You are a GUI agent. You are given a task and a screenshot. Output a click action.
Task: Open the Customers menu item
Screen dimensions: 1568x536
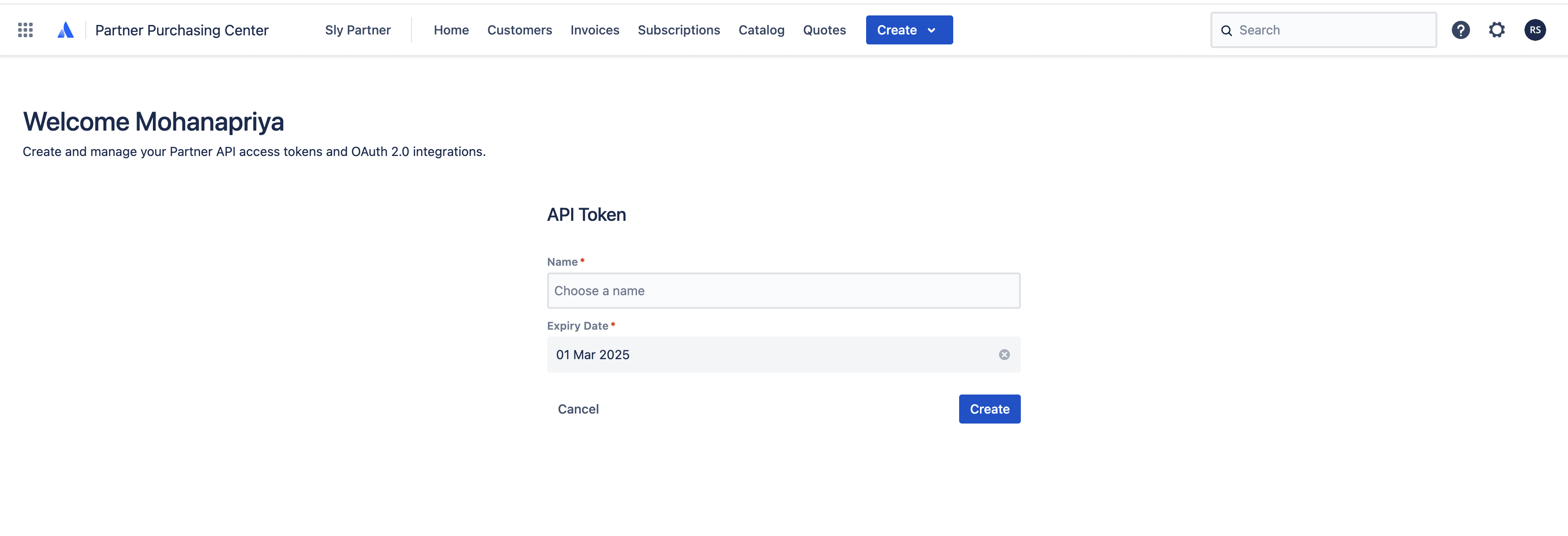[x=519, y=30]
